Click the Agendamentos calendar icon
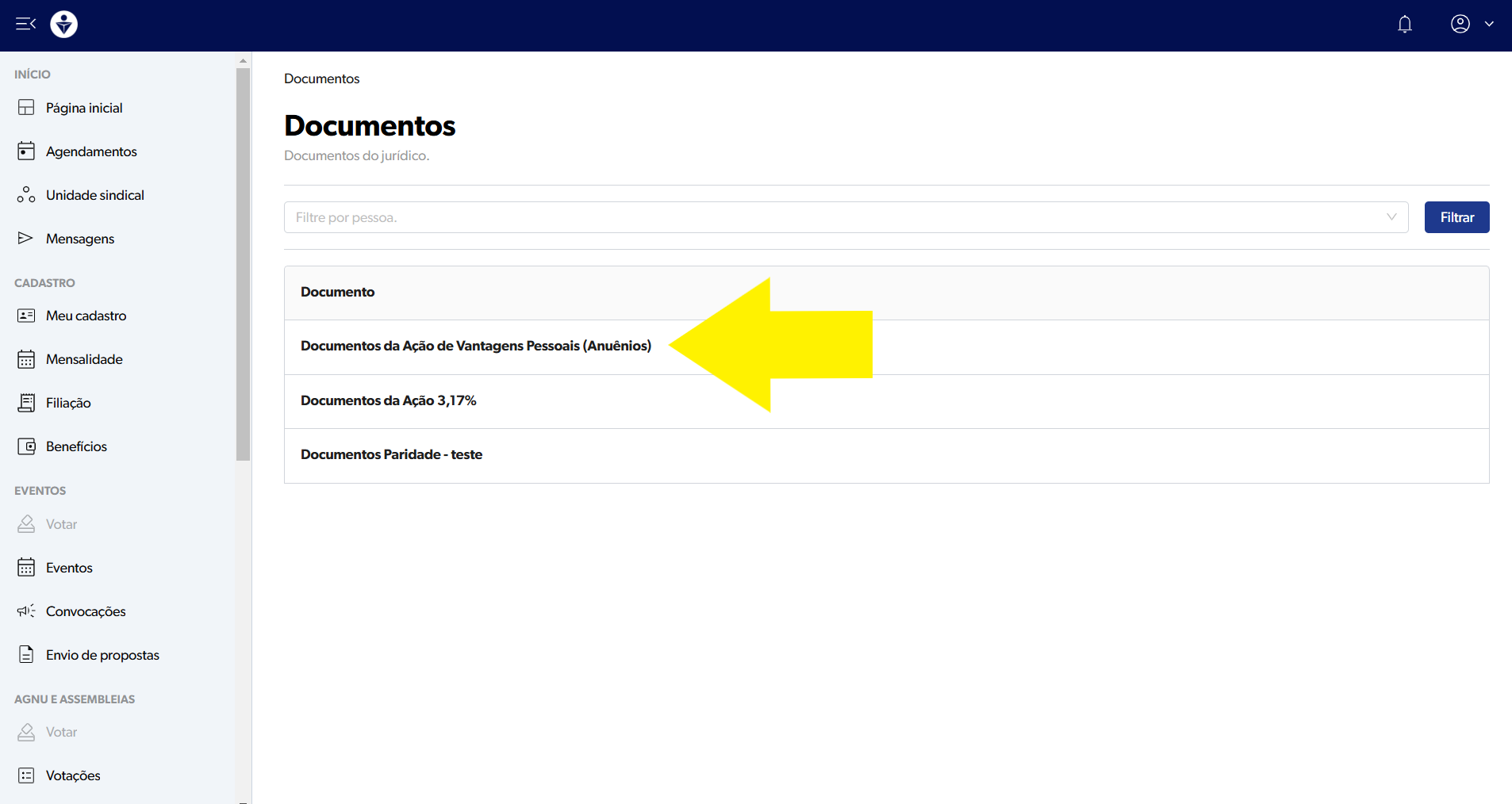 [26, 151]
